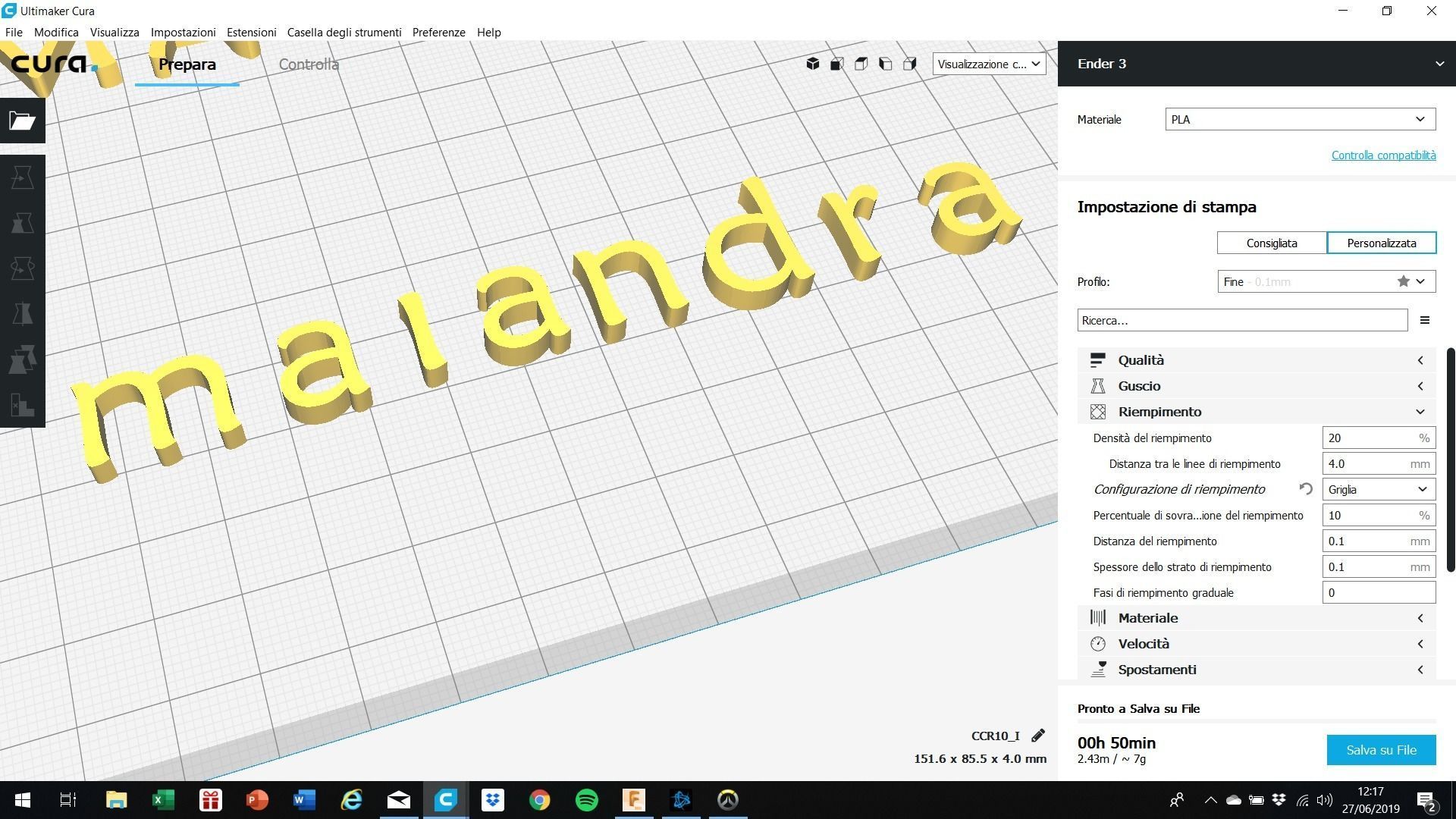This screenshot has height=819, width=1456.
Task: Open the settings visibility hamburger menu
Action: coord(1425,320)
